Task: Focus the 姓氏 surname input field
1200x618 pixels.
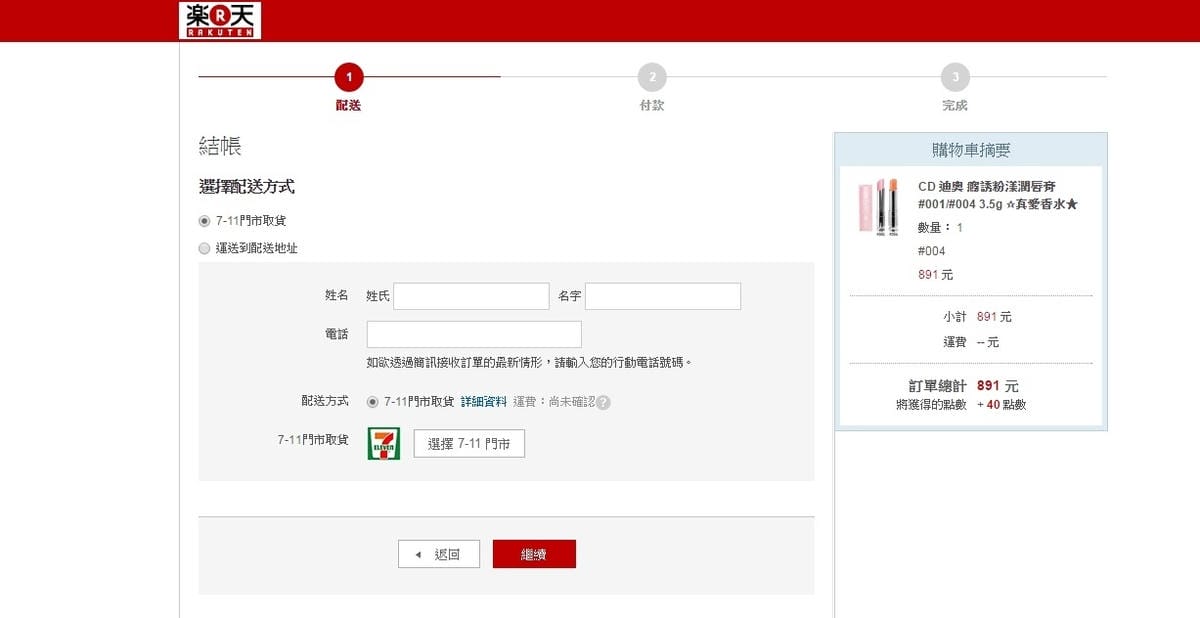Action: coord(471,296)
